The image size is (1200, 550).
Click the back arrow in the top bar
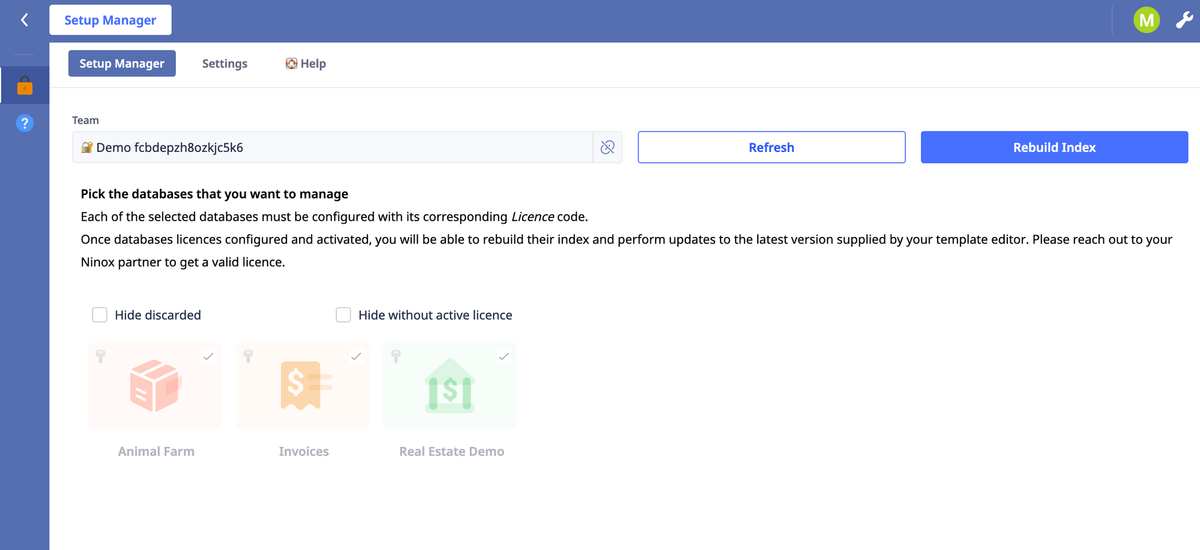point(24,20)
